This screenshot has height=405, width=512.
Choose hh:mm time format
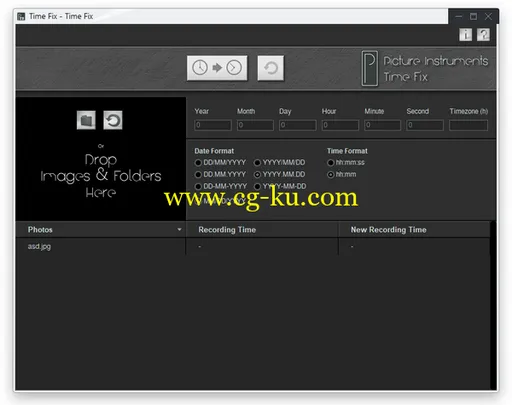coord(330,174)
